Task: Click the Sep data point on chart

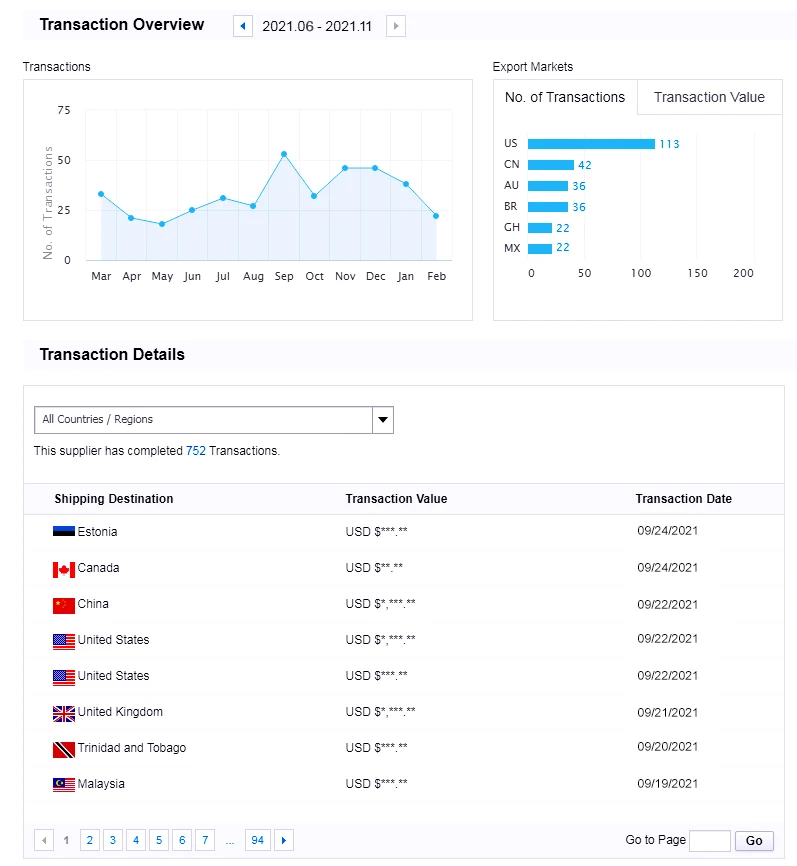Action: 284,154
